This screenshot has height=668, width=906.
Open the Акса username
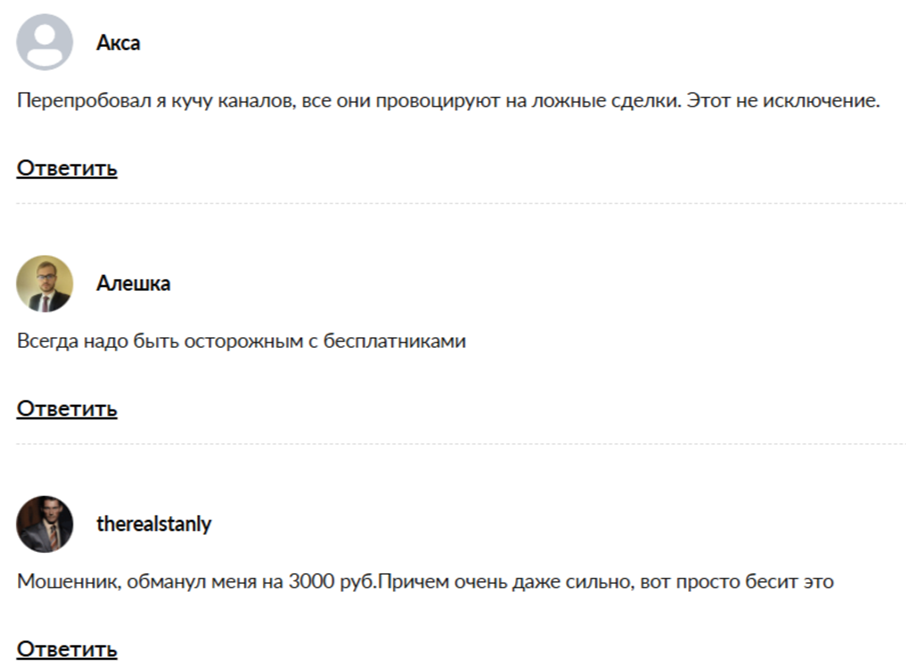click(x=118, y=43)
